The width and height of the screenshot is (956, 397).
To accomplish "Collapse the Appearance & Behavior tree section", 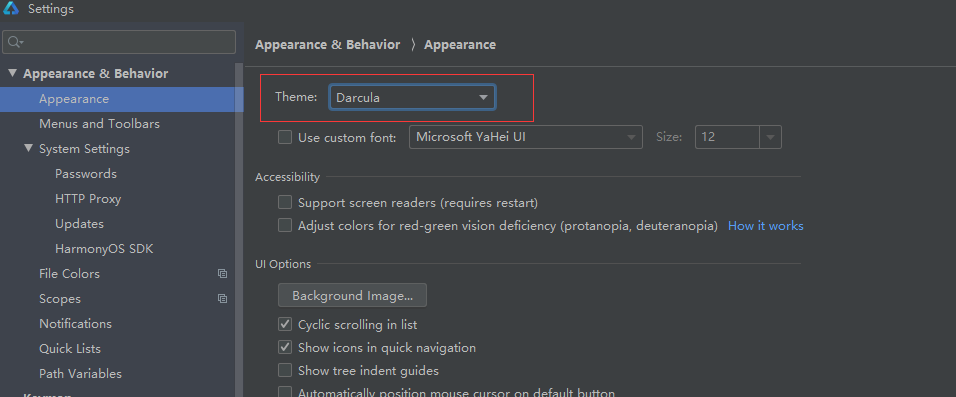I will pyautogui.click(x=12, y=73).
